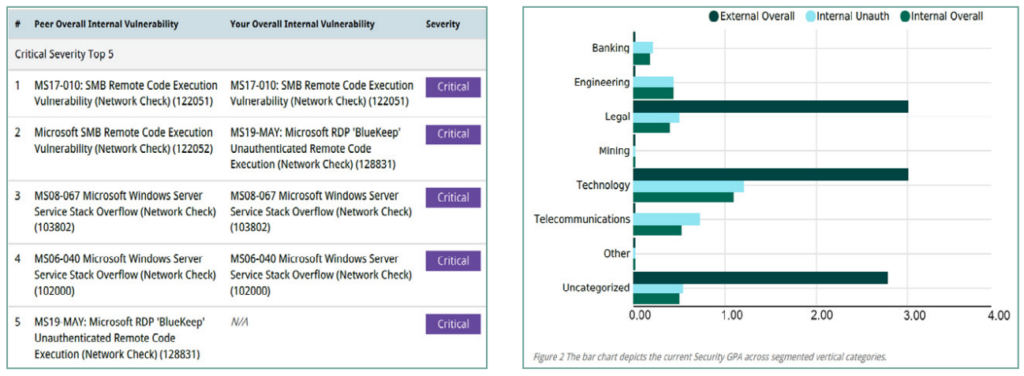Viewport: 1024px width, 376px height.
Task: Click the Technology External Overall bar
Action: [x=771, y=174]
